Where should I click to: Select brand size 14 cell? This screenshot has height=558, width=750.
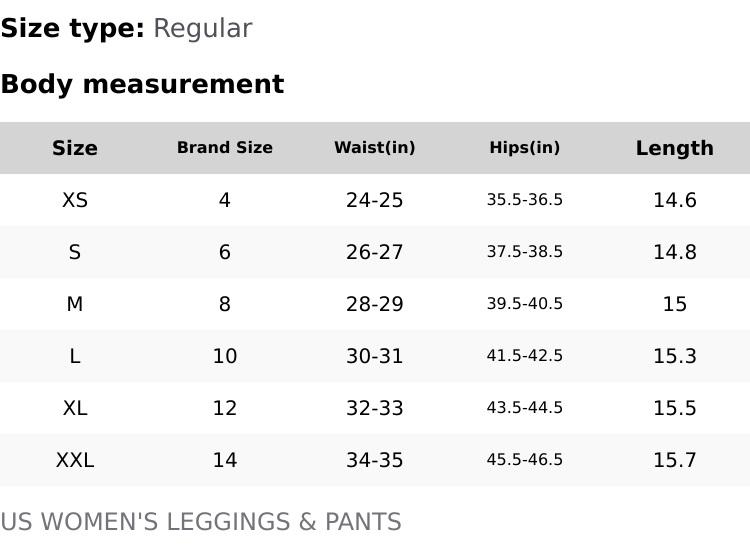[225, 460]
